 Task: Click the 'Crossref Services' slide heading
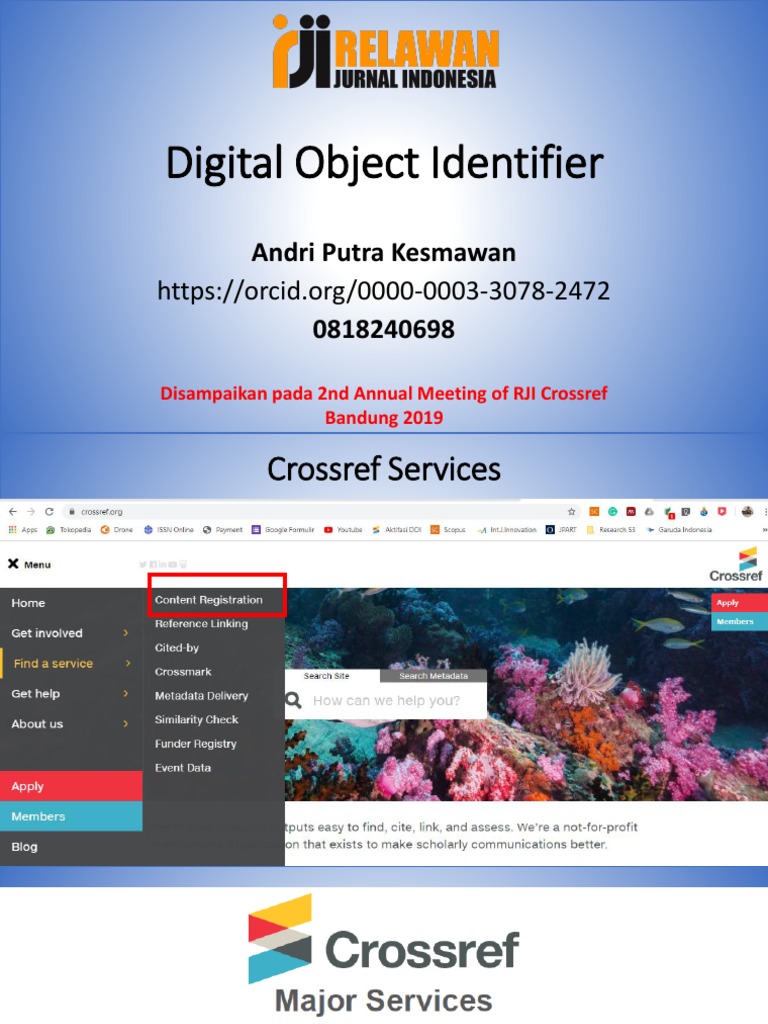383,469
